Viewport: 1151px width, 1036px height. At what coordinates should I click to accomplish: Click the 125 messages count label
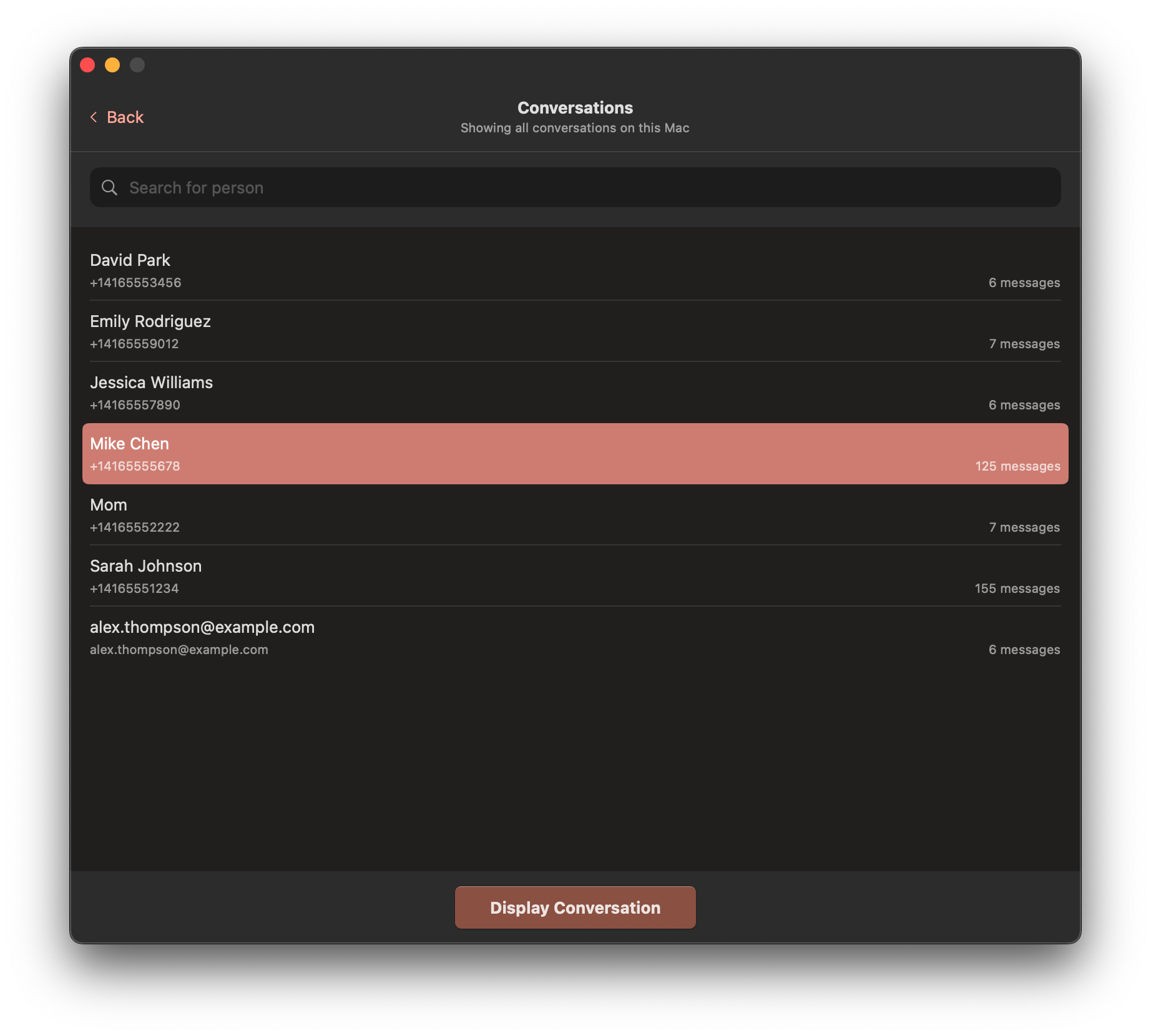click(1017, 466)
